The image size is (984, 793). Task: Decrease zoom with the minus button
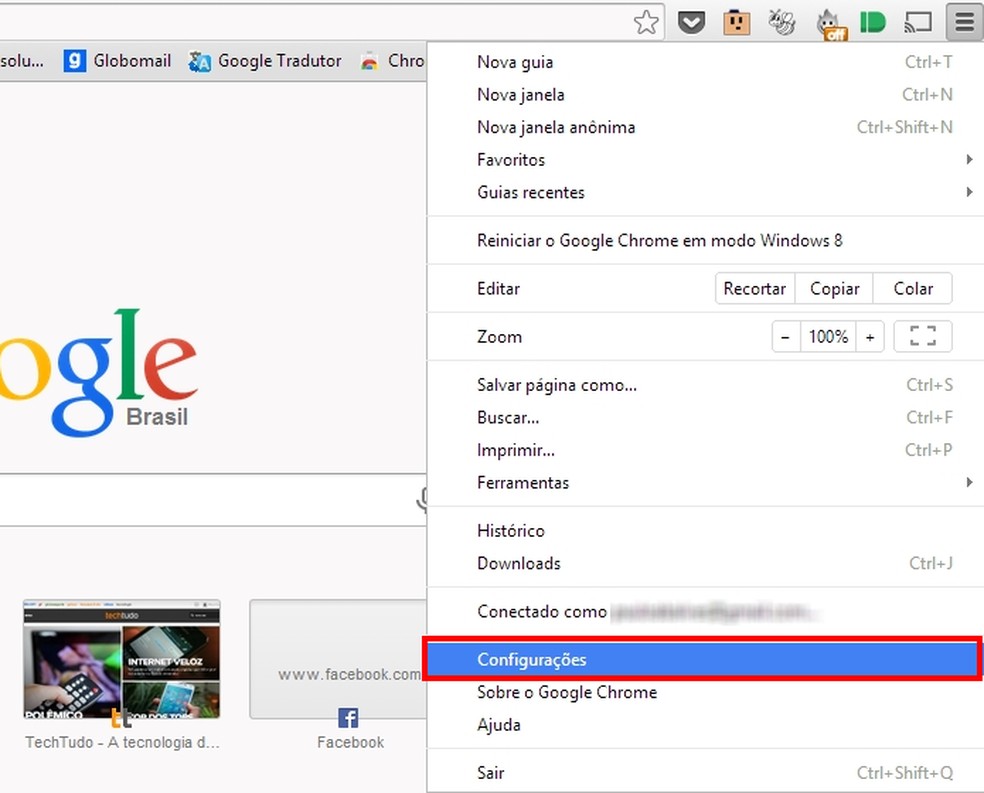click(786, 336)
